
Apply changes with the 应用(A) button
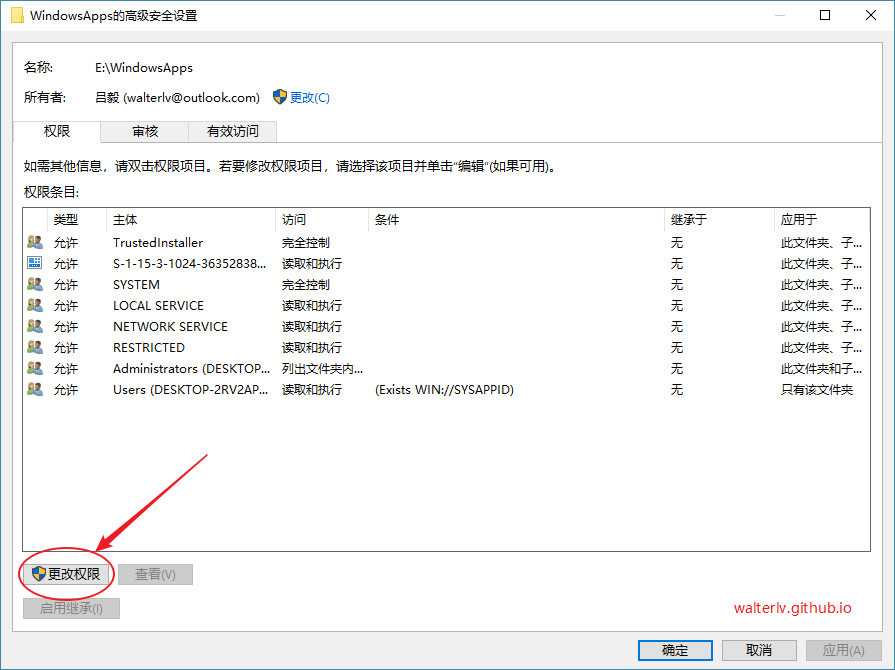[x=842, y=649]
